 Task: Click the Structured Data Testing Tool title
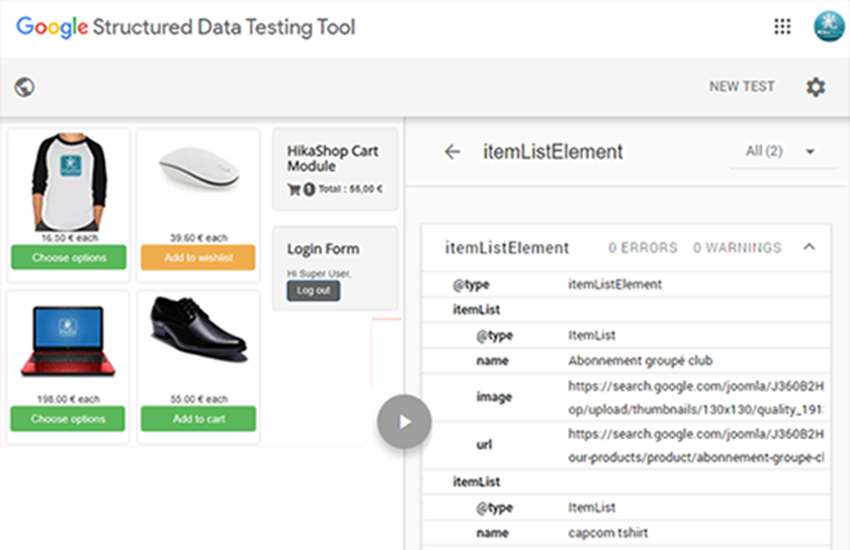click(x=224, y=27)
